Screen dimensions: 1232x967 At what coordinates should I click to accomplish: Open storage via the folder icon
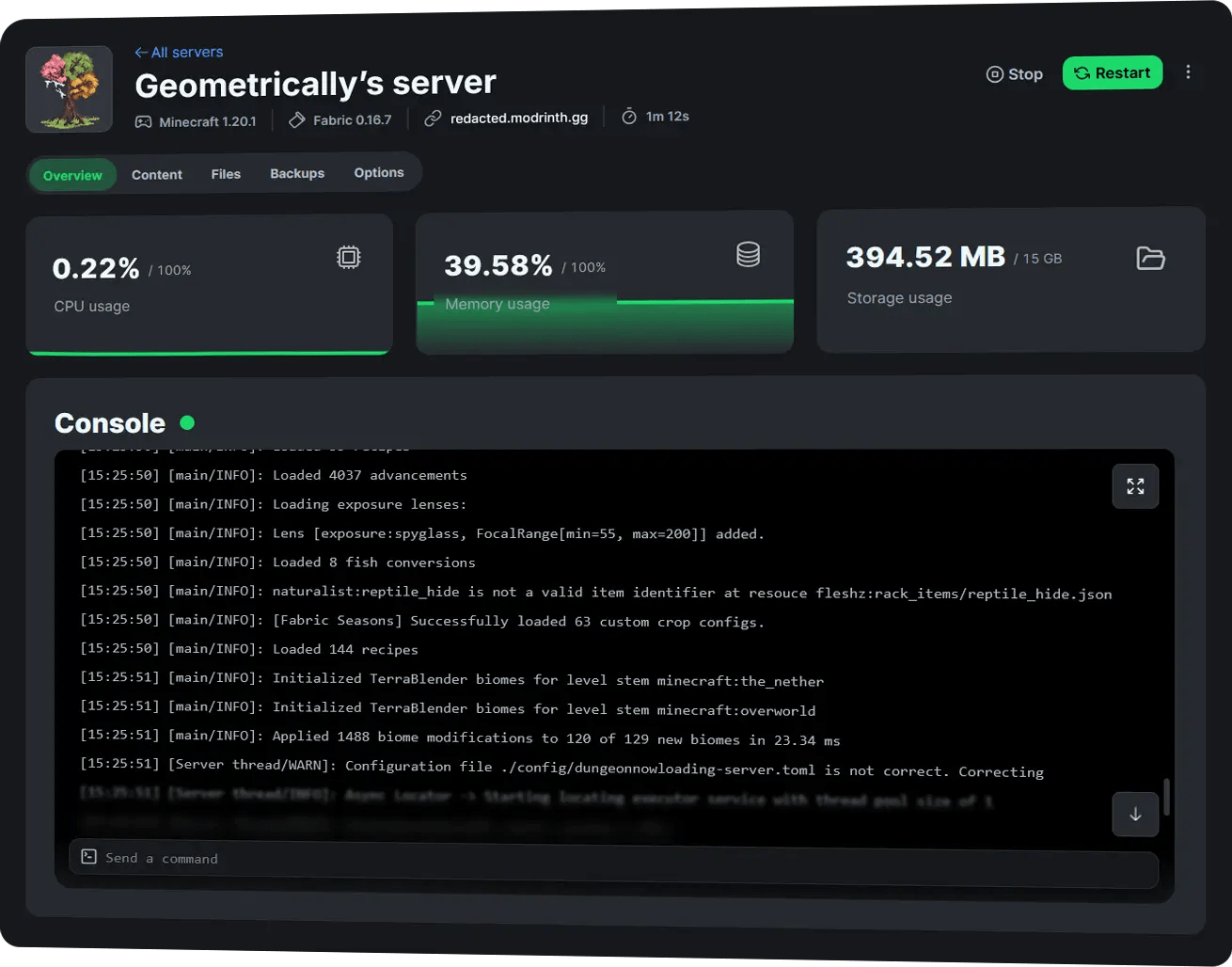[x=1150, y=258]
